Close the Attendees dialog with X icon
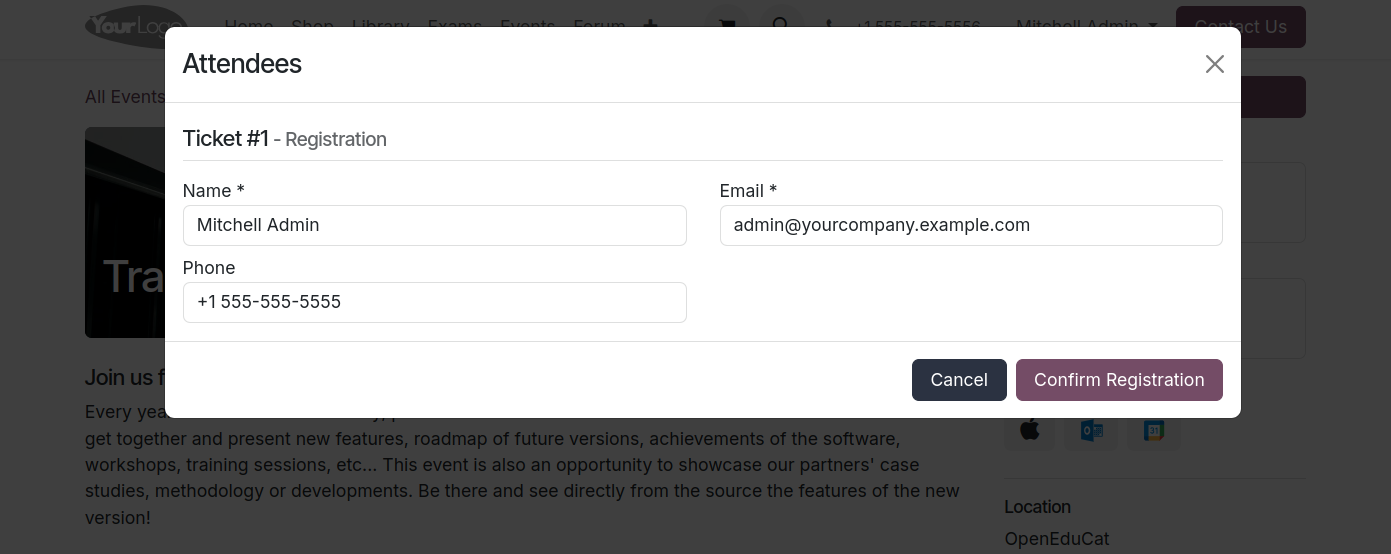 (1214, 64)
